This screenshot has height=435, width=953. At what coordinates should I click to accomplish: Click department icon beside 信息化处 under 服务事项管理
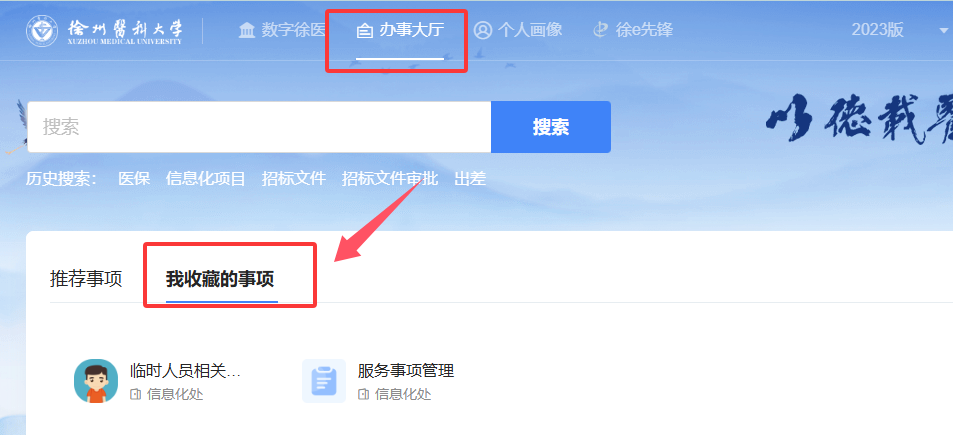point(363,394)
